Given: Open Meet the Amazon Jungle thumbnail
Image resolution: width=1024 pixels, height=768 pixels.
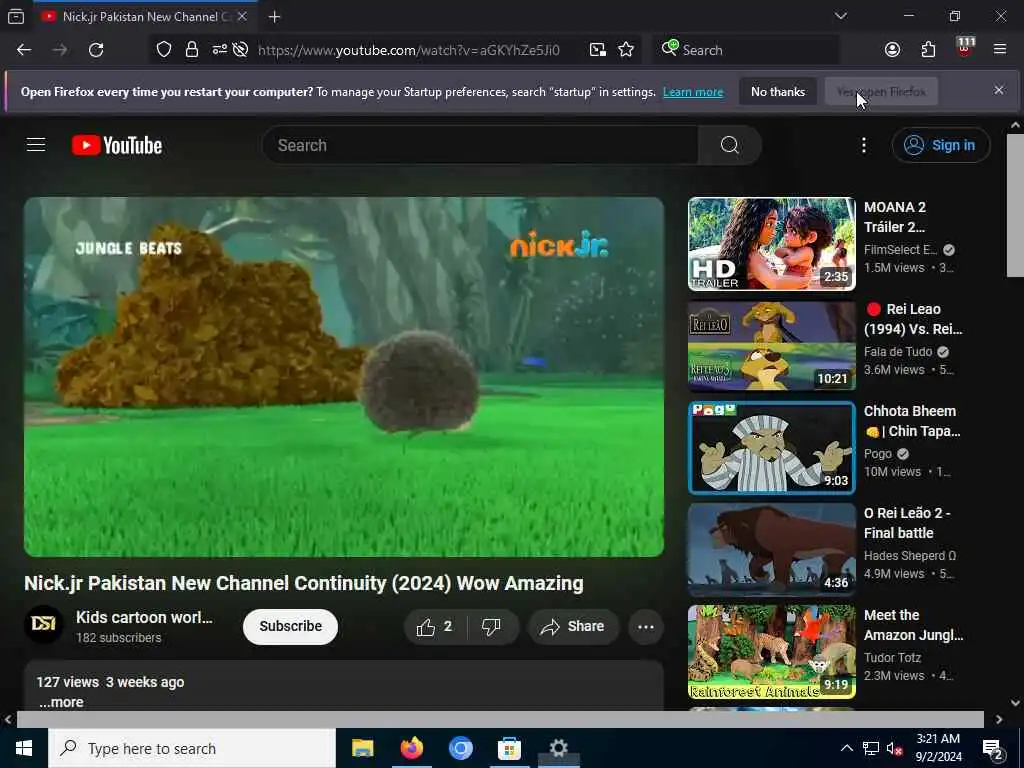Looking at the screenshot, I should [x=772, y=652].
